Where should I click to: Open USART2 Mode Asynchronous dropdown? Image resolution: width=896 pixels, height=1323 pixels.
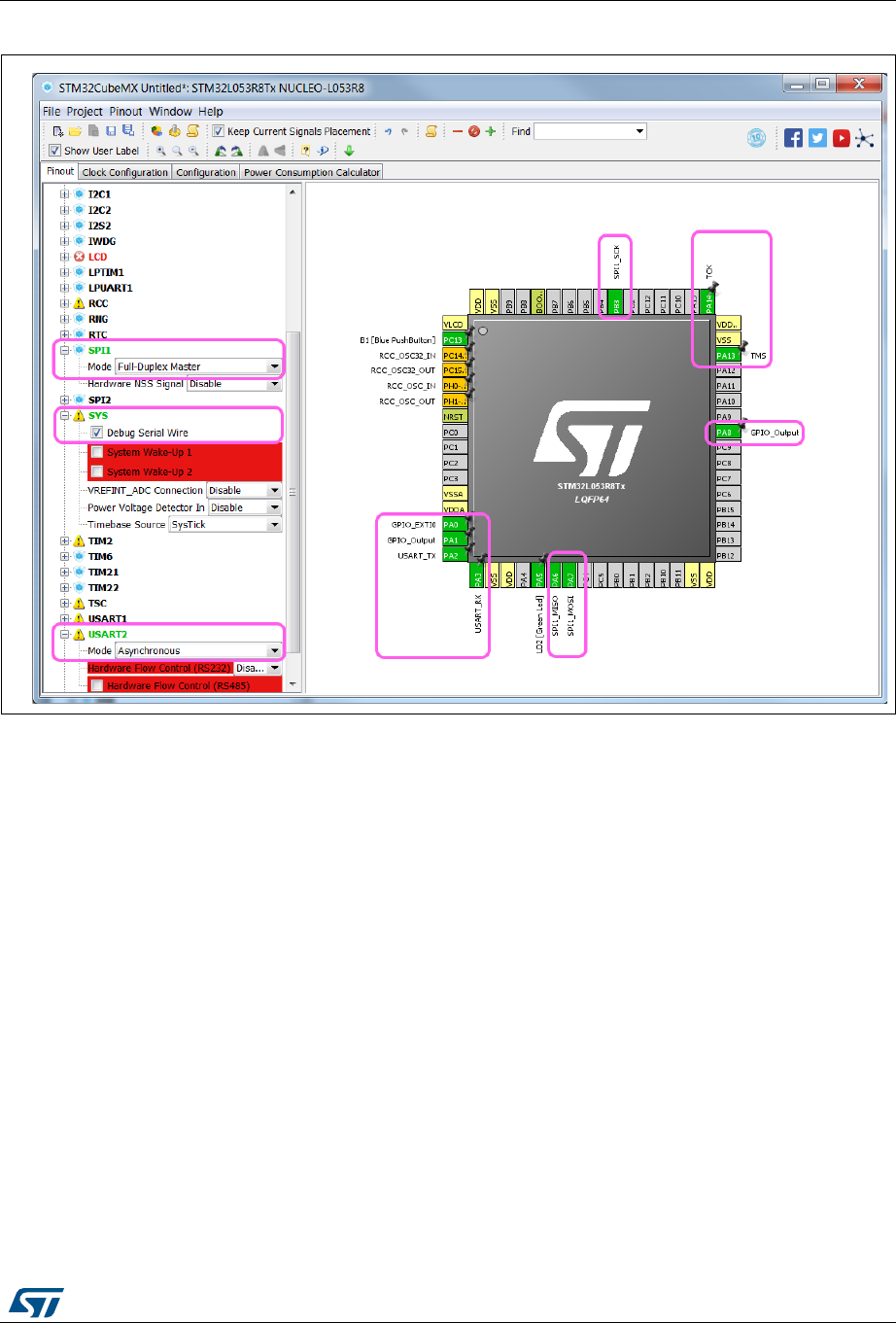(198, 650)
